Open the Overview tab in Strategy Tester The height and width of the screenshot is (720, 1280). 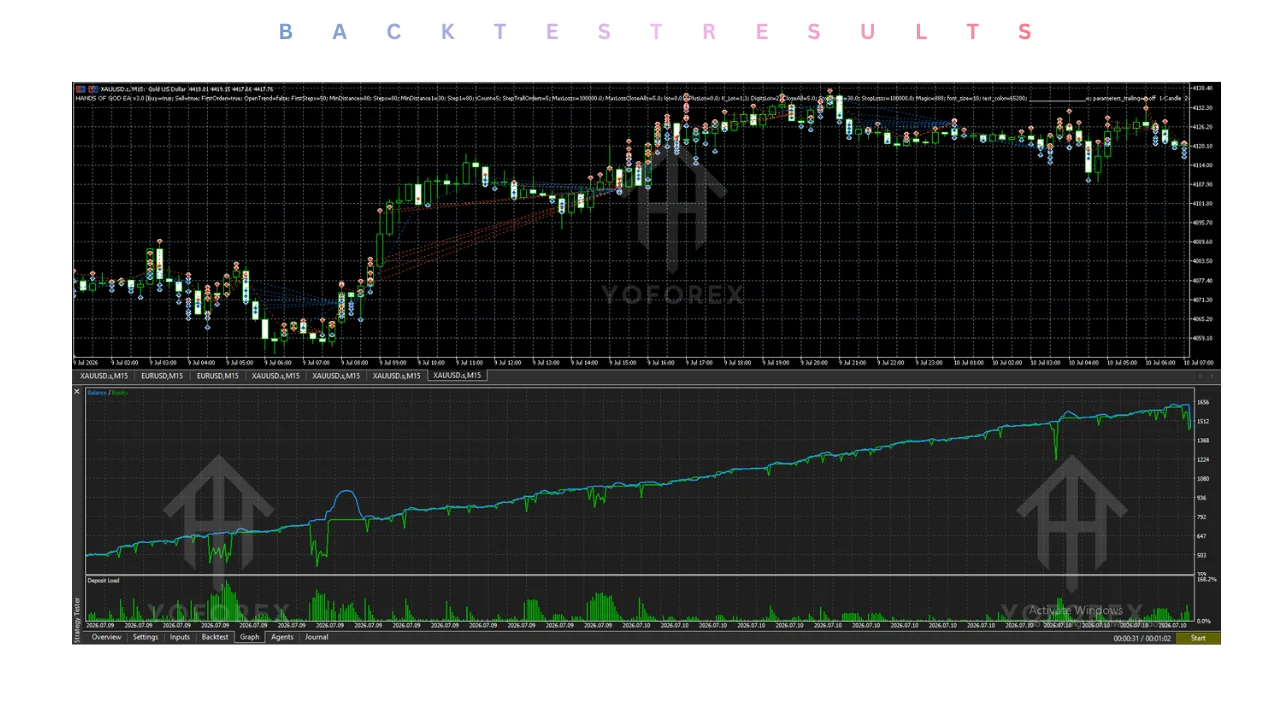coord(106,637)
